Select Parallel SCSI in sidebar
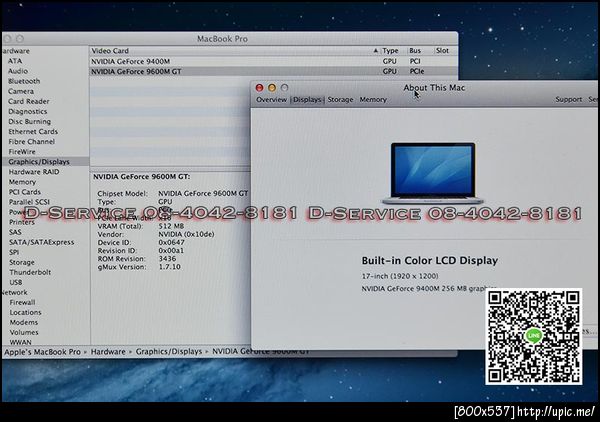 pyautogui.click(x=29, y=202)
